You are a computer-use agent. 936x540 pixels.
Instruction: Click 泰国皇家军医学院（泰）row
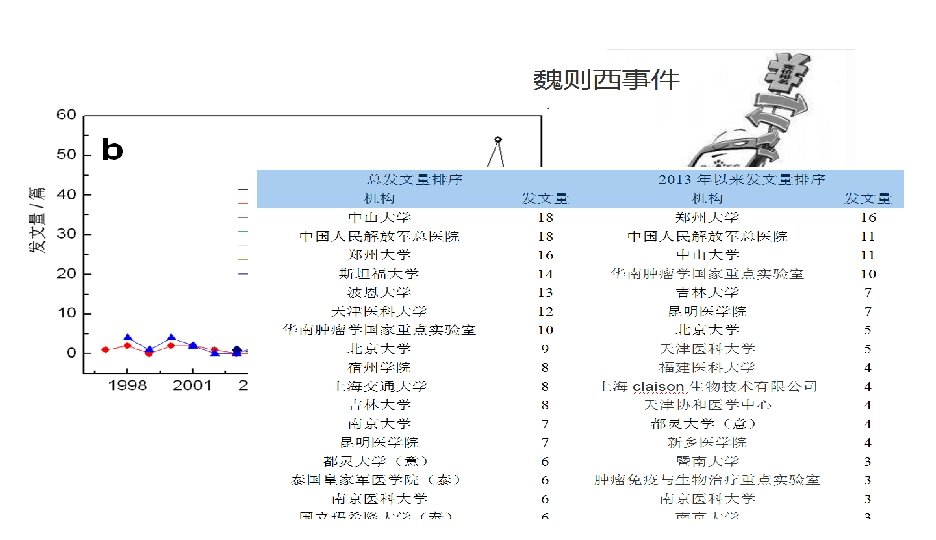tap(375, 480)
